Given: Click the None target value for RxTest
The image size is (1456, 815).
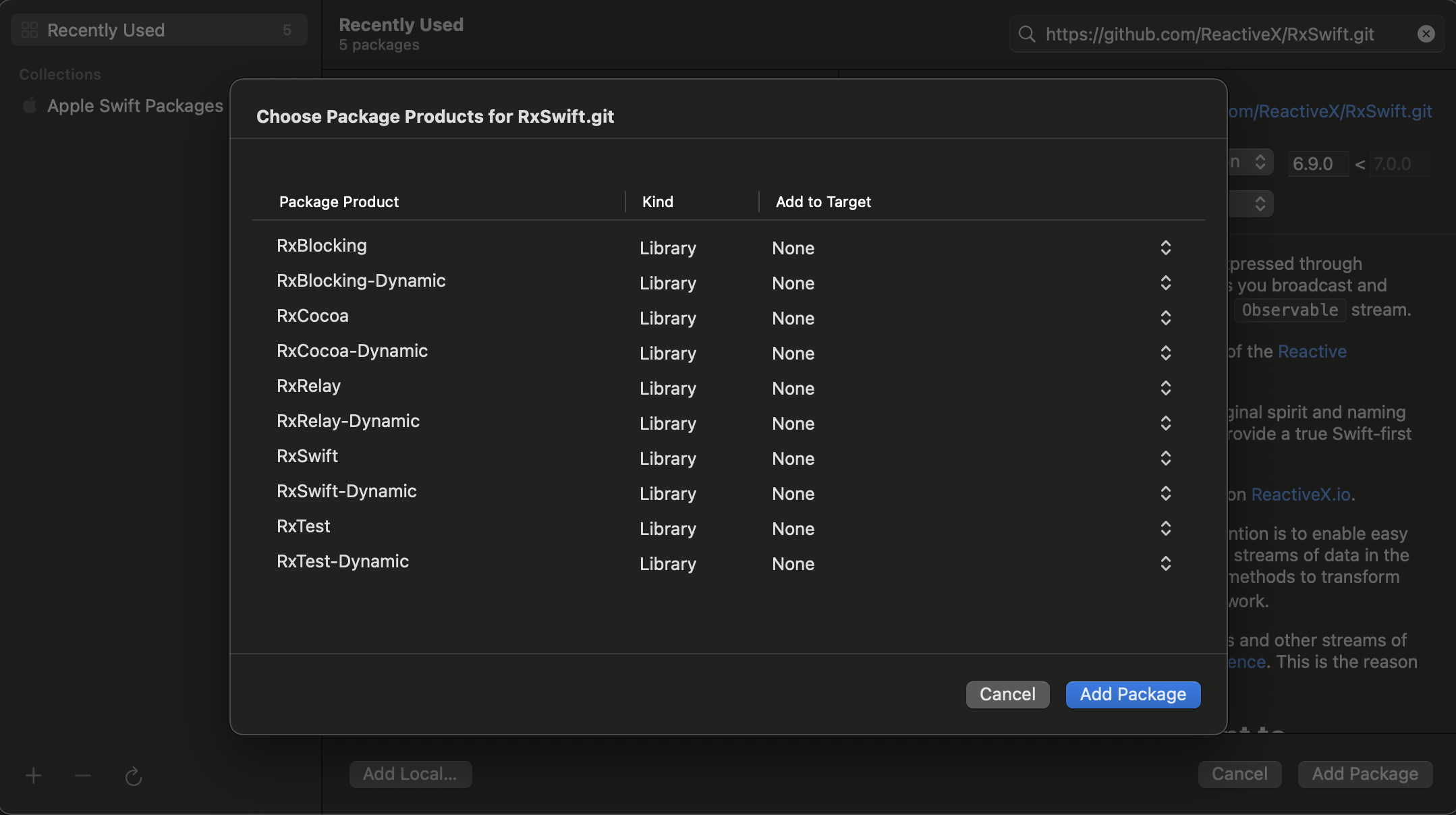Looking at the screenshot, I should (793, 529).
